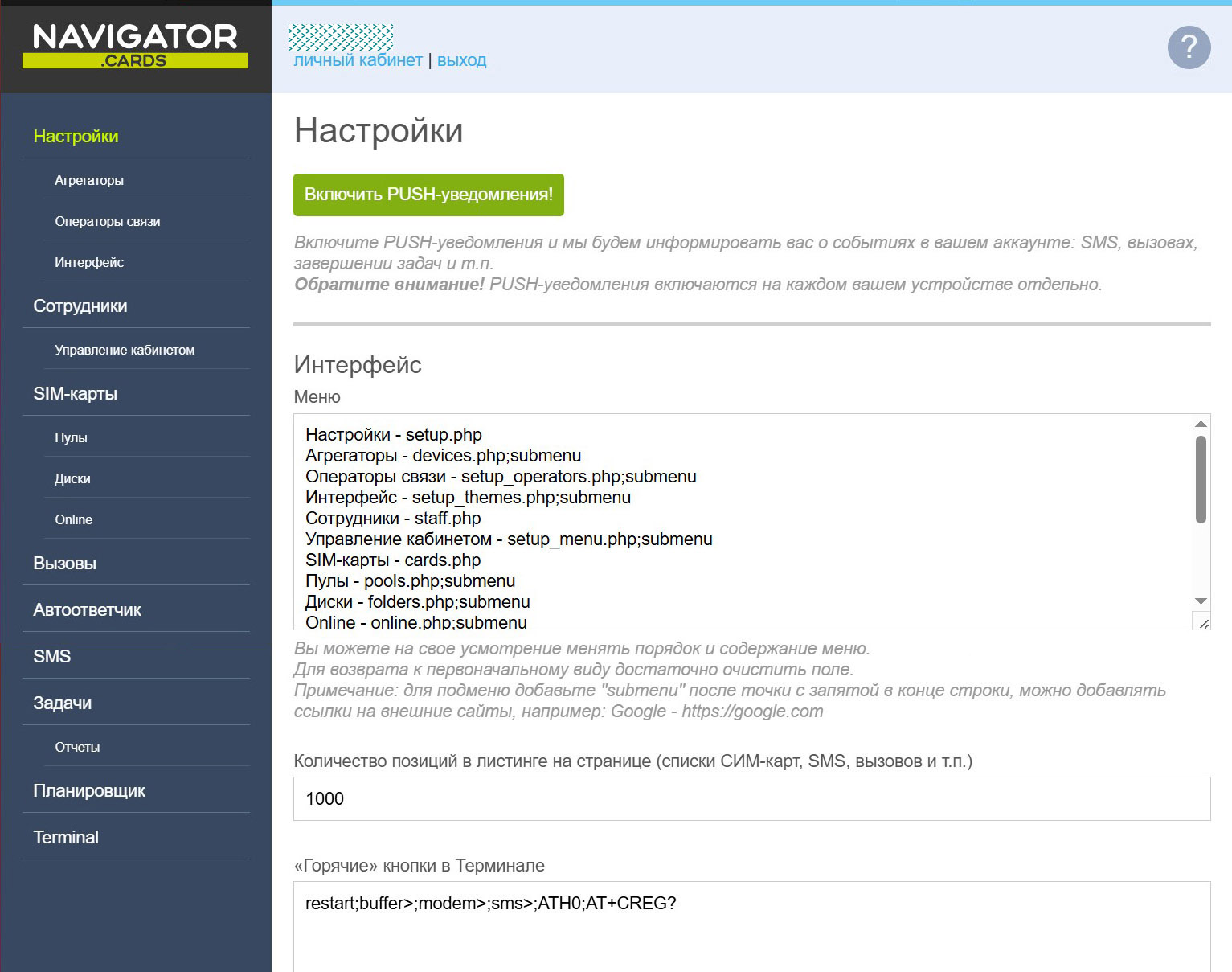Go to Вызовы in sidebar

(65, 564)
